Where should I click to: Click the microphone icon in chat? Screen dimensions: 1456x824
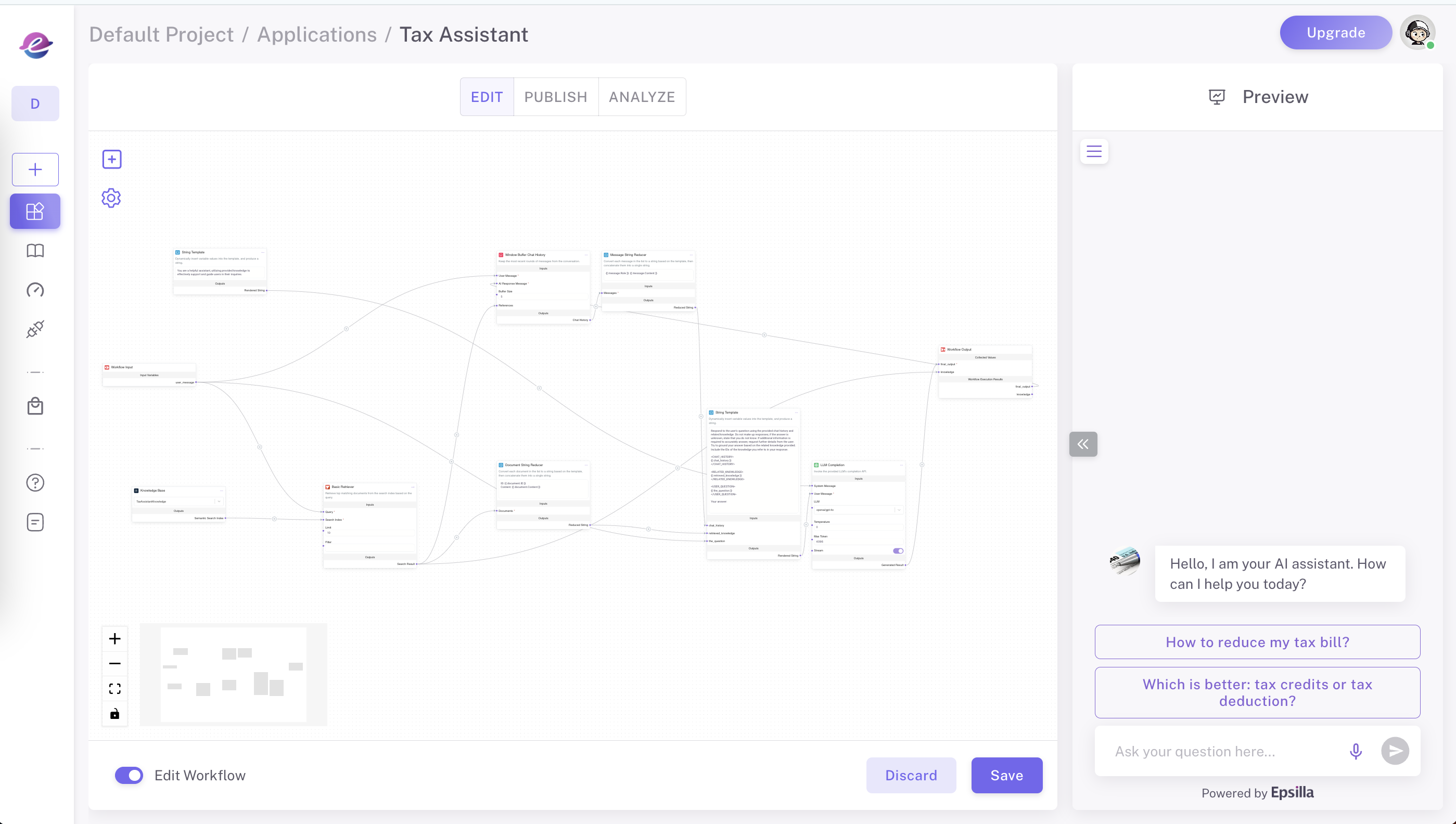(x=1355, y=751)
